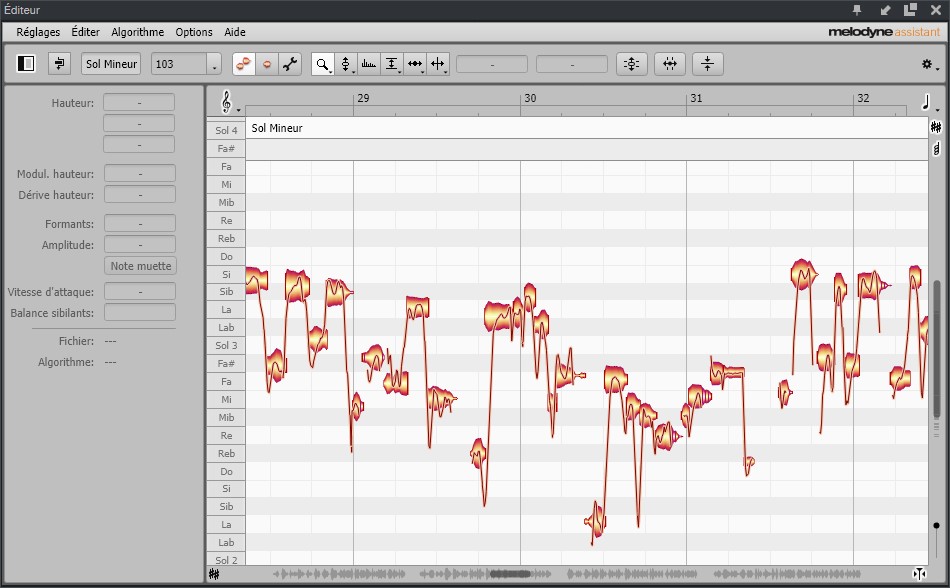Open the Éditer menu
Image resolution: width=950 pixels, height=588 pixels.
(x=85, y=32)
